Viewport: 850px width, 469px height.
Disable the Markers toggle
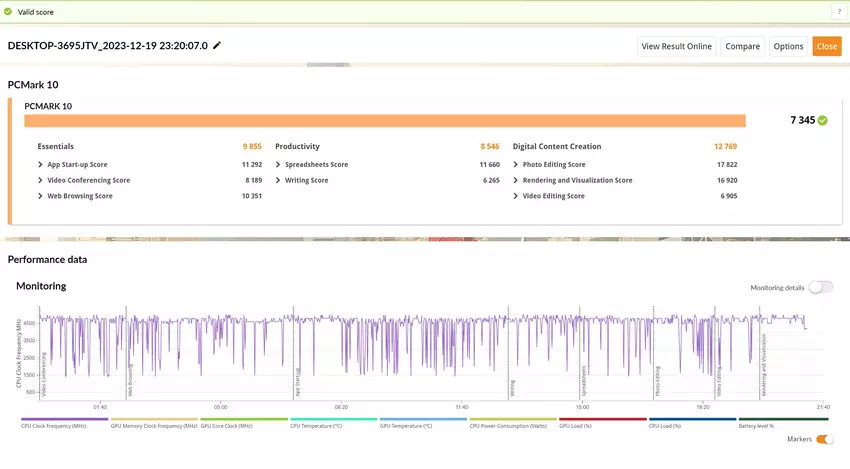click(824, 439)
